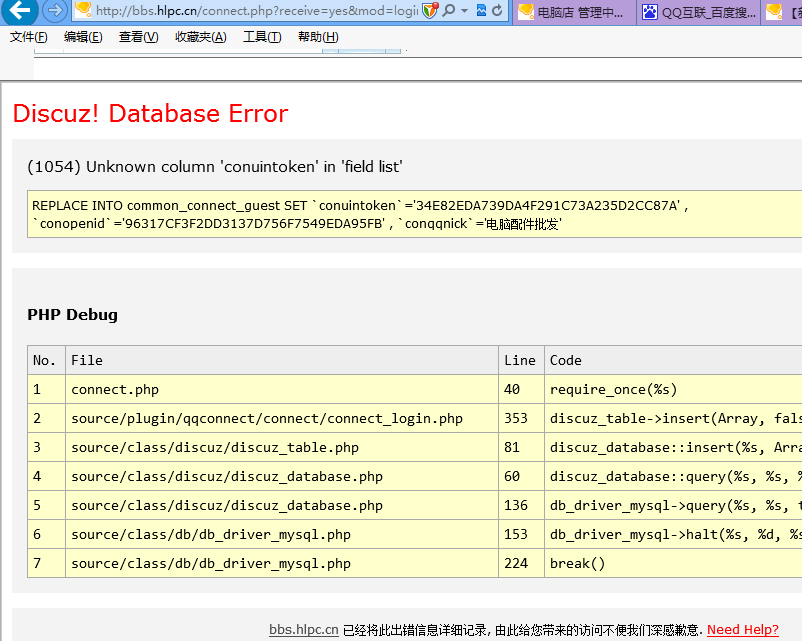Follow the bbs.hlpc.cn footer link
The width and height of the screenshot is (802, 641).
pos(304,630)
